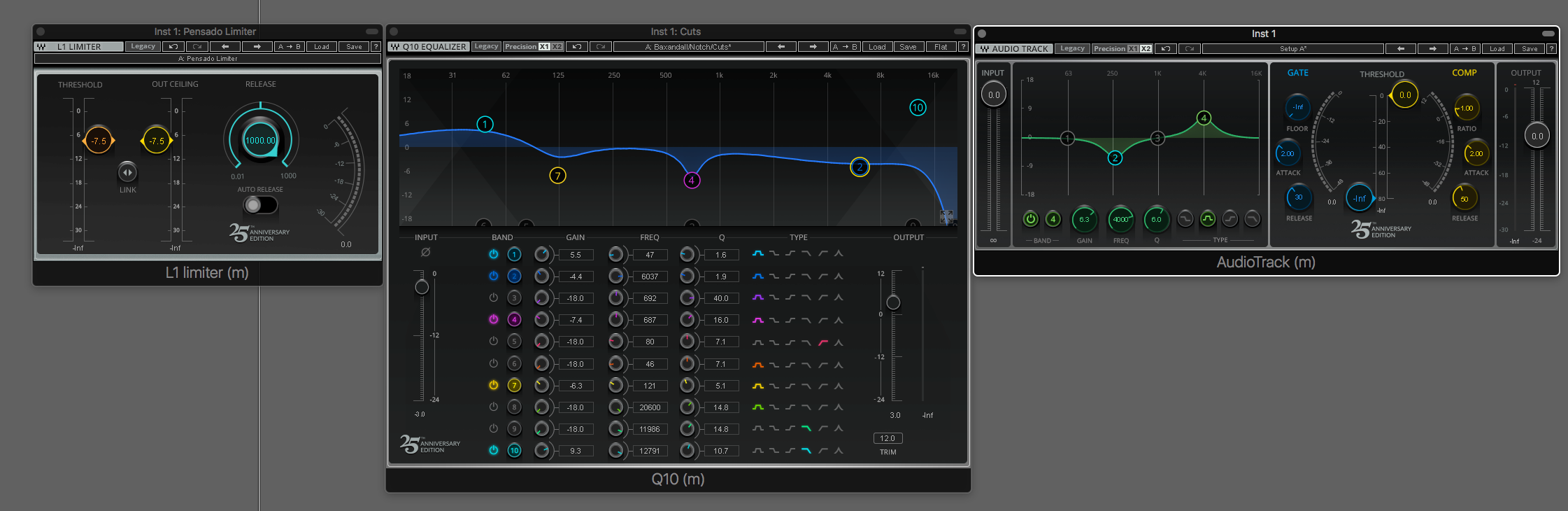This screenshot has width=1568, height=511.
Task: Click band 7 selector button in Q10 list
Action: click(514, 385)
